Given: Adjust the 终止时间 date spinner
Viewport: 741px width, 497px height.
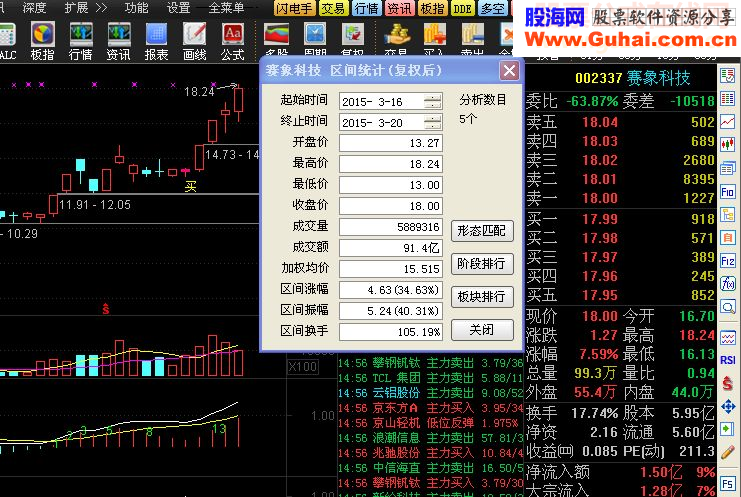Looking at the screenshot, I should click(433, 122).
